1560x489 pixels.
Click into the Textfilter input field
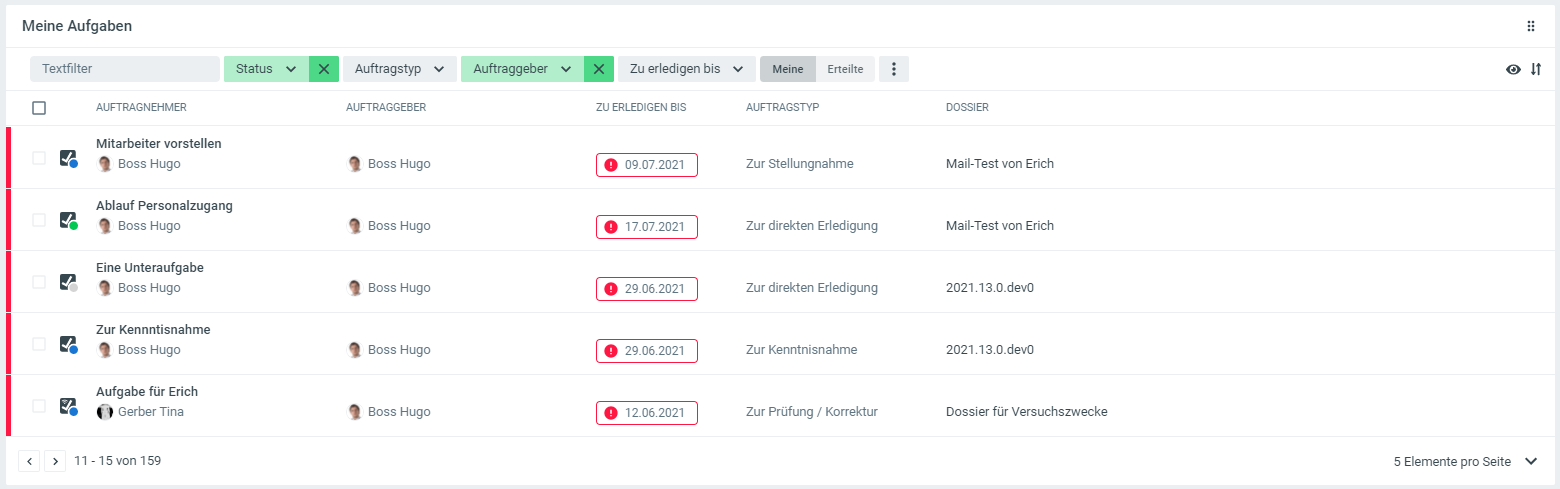point(125,69)
